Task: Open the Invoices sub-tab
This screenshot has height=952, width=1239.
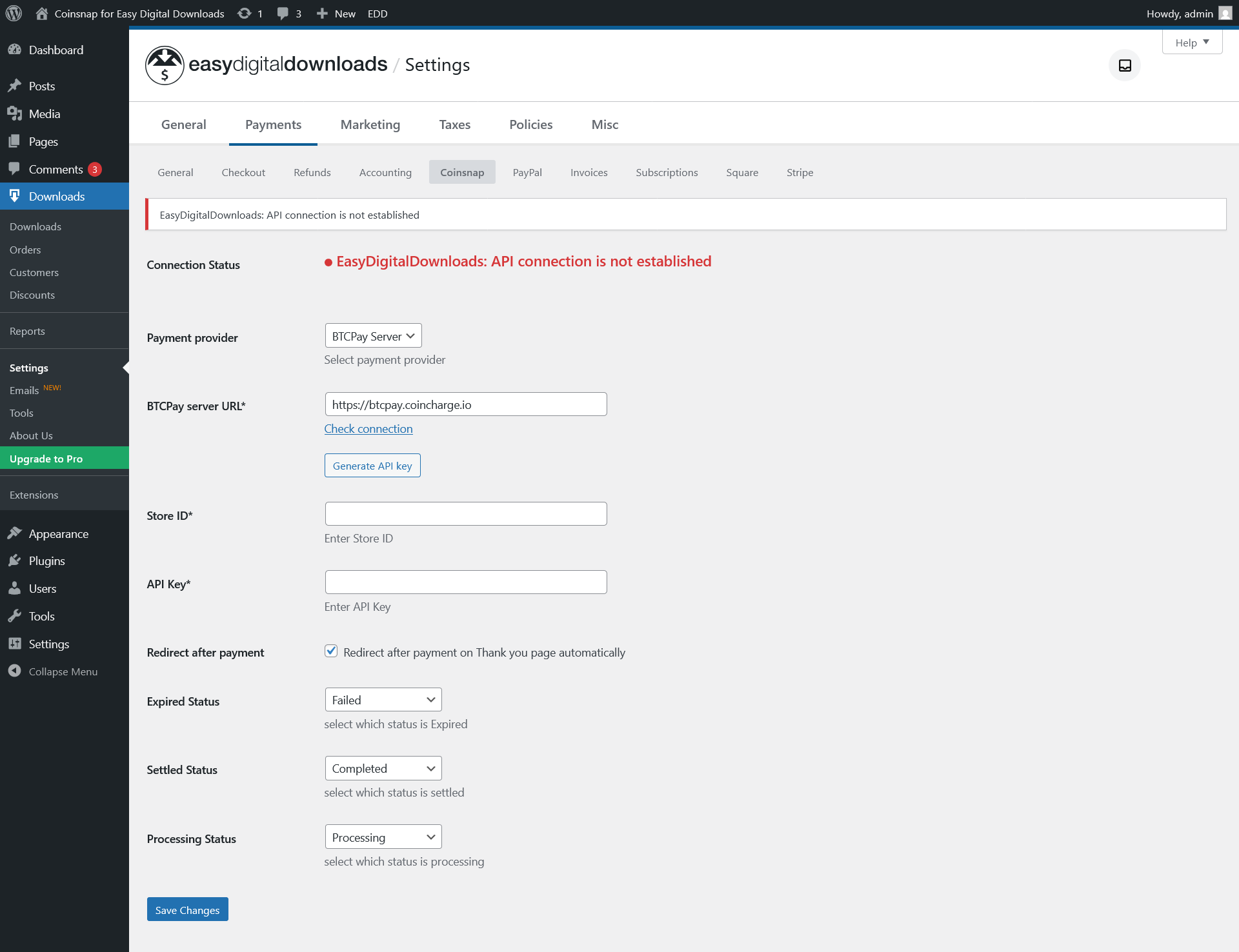Action: (589, 172)
